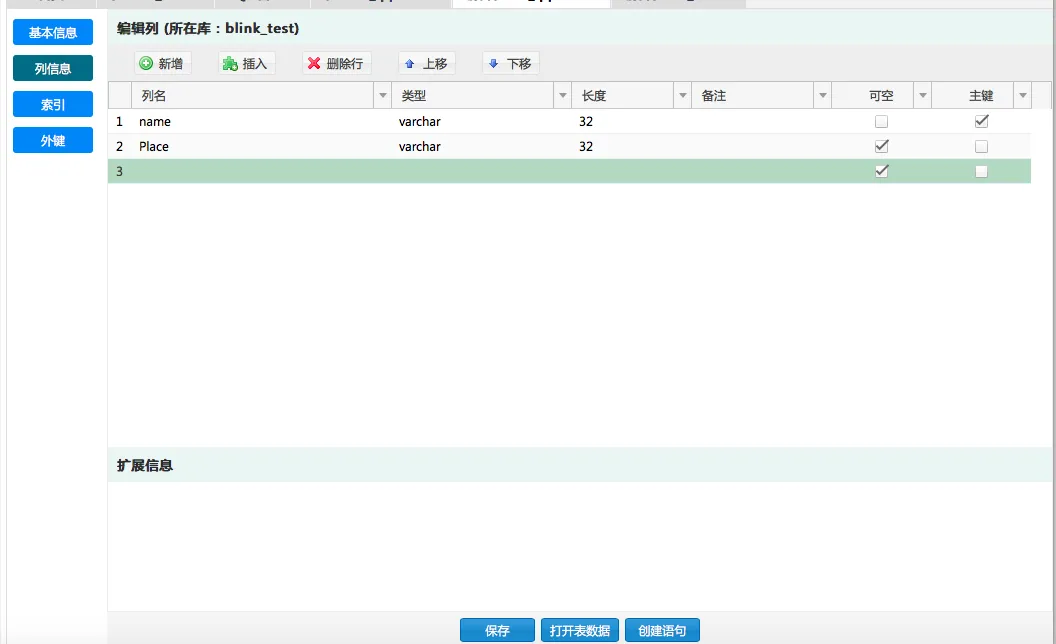Open the 备注 column header dropdown
1056x644 pixels.
point(822,96)
